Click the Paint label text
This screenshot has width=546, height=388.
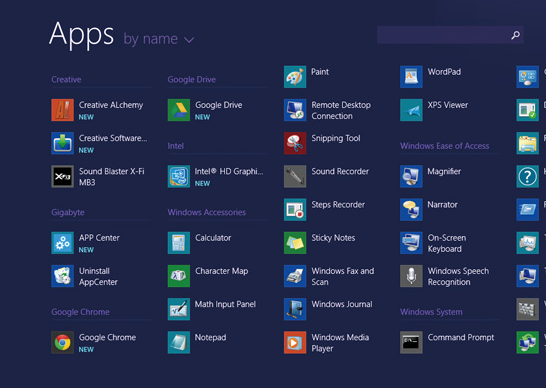tap(320, 72)
